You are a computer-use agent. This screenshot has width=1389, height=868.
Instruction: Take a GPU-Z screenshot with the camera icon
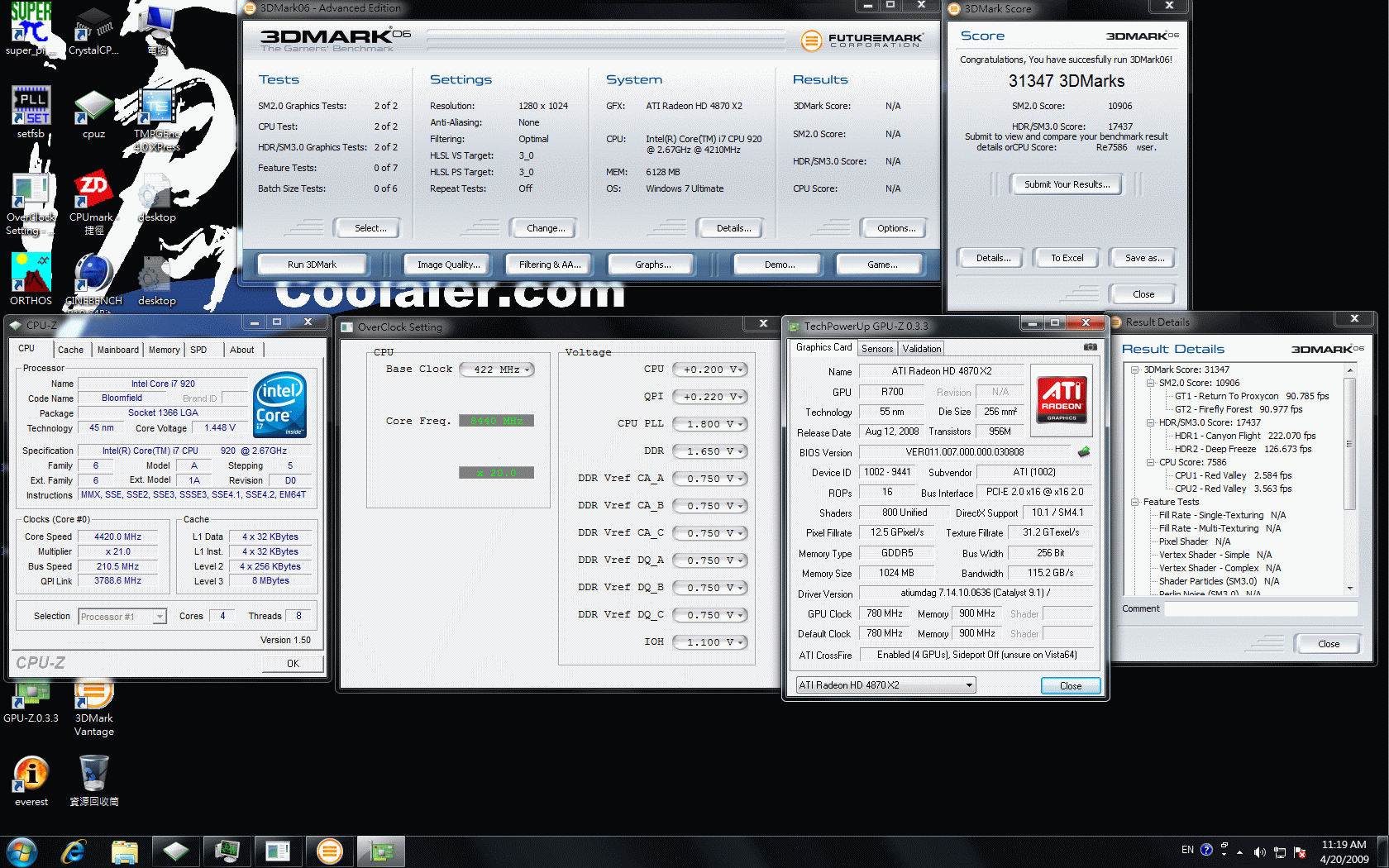(1091, 347)
